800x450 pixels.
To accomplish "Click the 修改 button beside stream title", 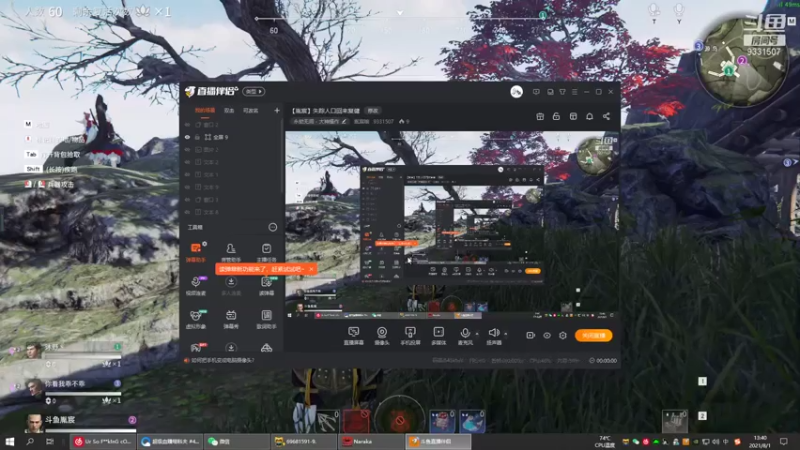I will 373,111.
